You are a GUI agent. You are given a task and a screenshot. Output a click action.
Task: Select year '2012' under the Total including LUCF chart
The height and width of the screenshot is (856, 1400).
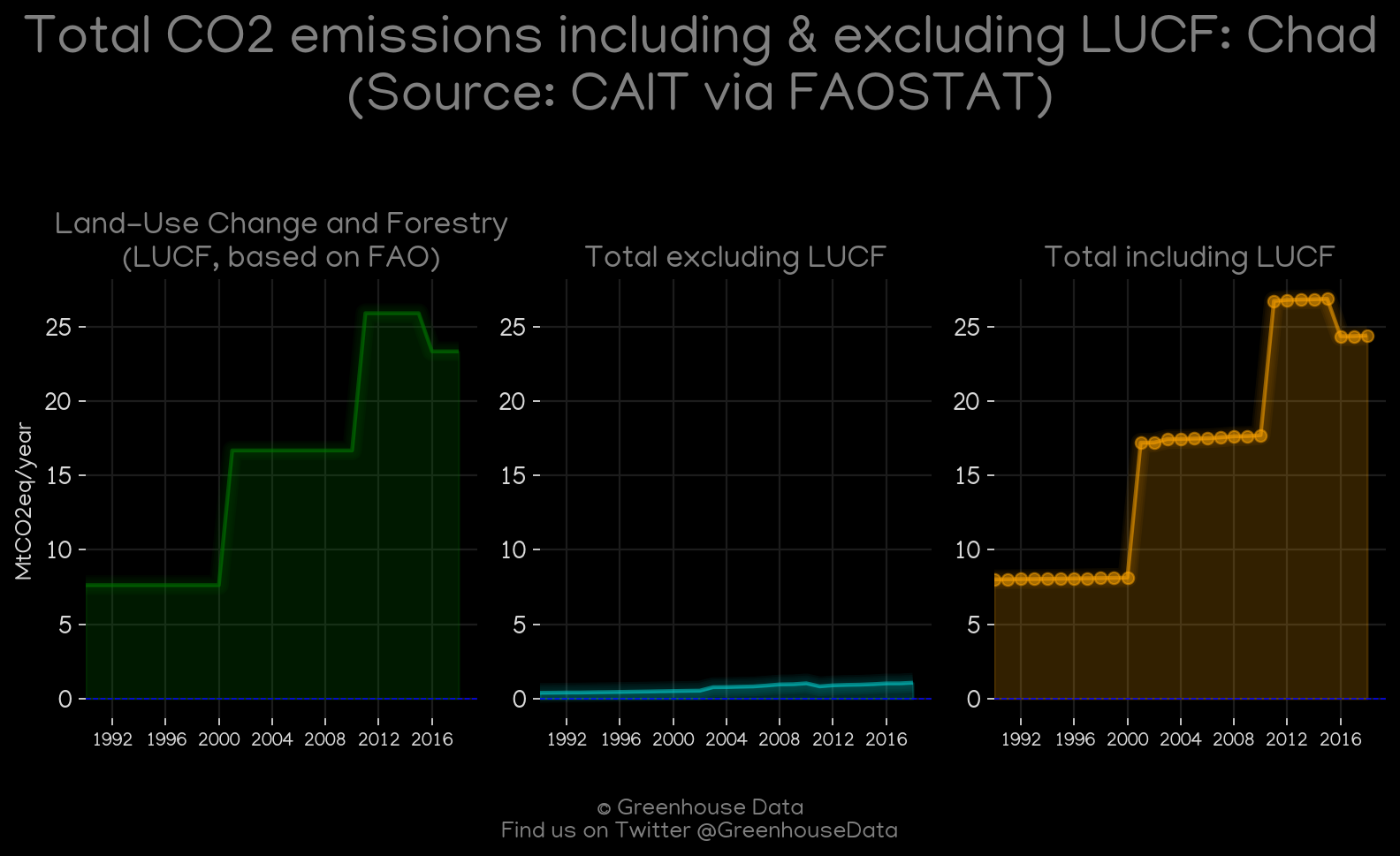(1287, 739)
